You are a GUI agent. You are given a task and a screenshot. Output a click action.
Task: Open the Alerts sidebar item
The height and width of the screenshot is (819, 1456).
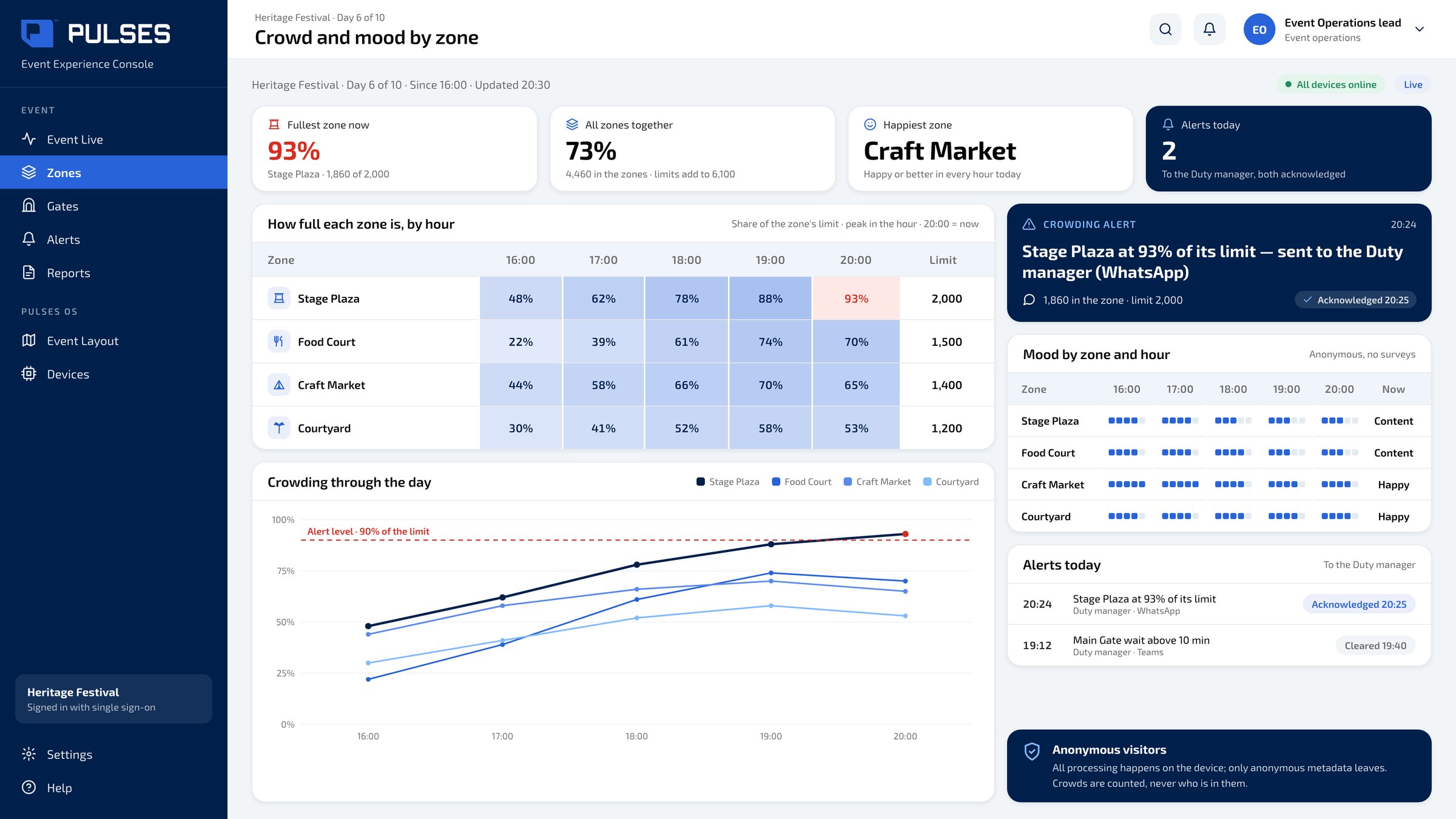(113, 239)
